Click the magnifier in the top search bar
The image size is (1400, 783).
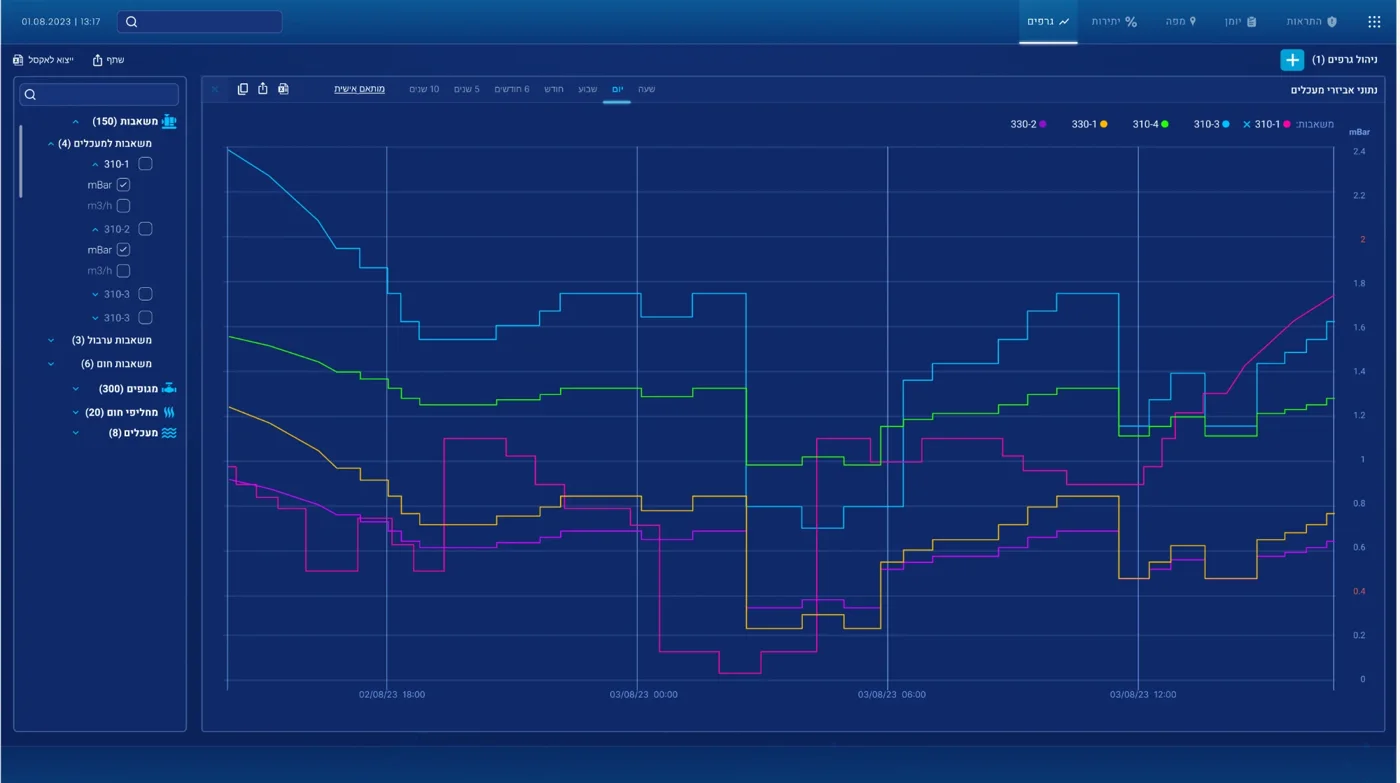132,22
